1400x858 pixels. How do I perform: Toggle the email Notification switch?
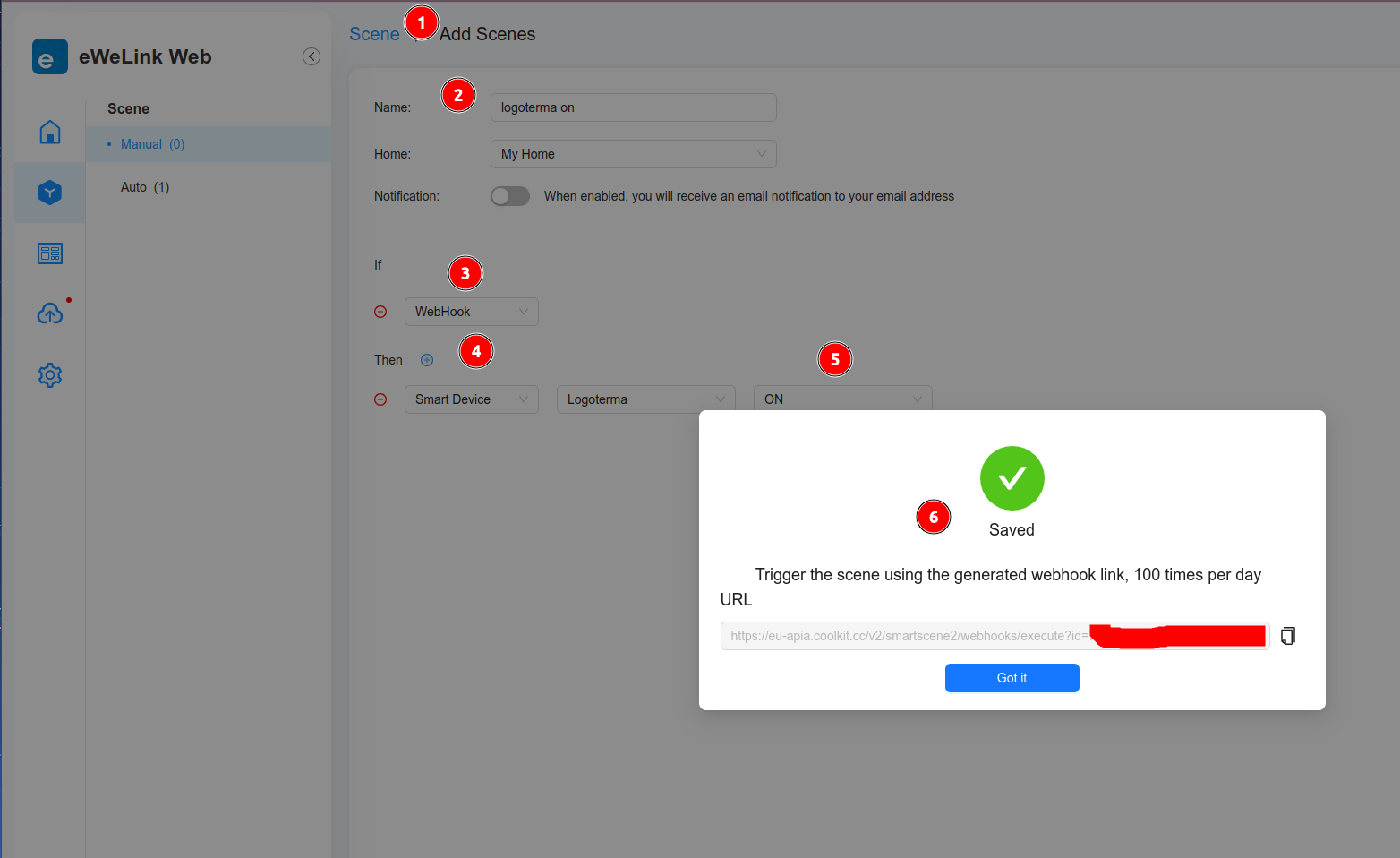click(x=510, y=196)
